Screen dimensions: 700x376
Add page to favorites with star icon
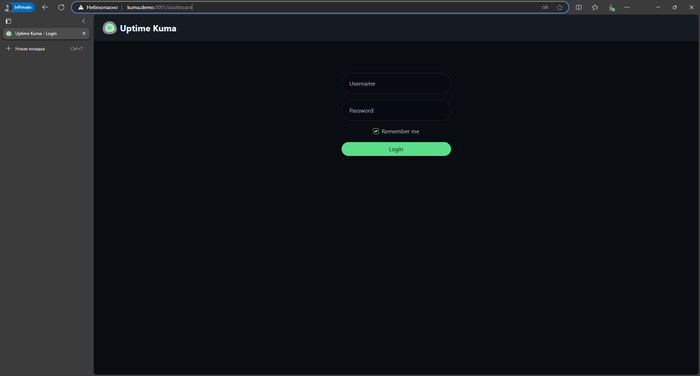pyautogui.click(x=559, y=7)
